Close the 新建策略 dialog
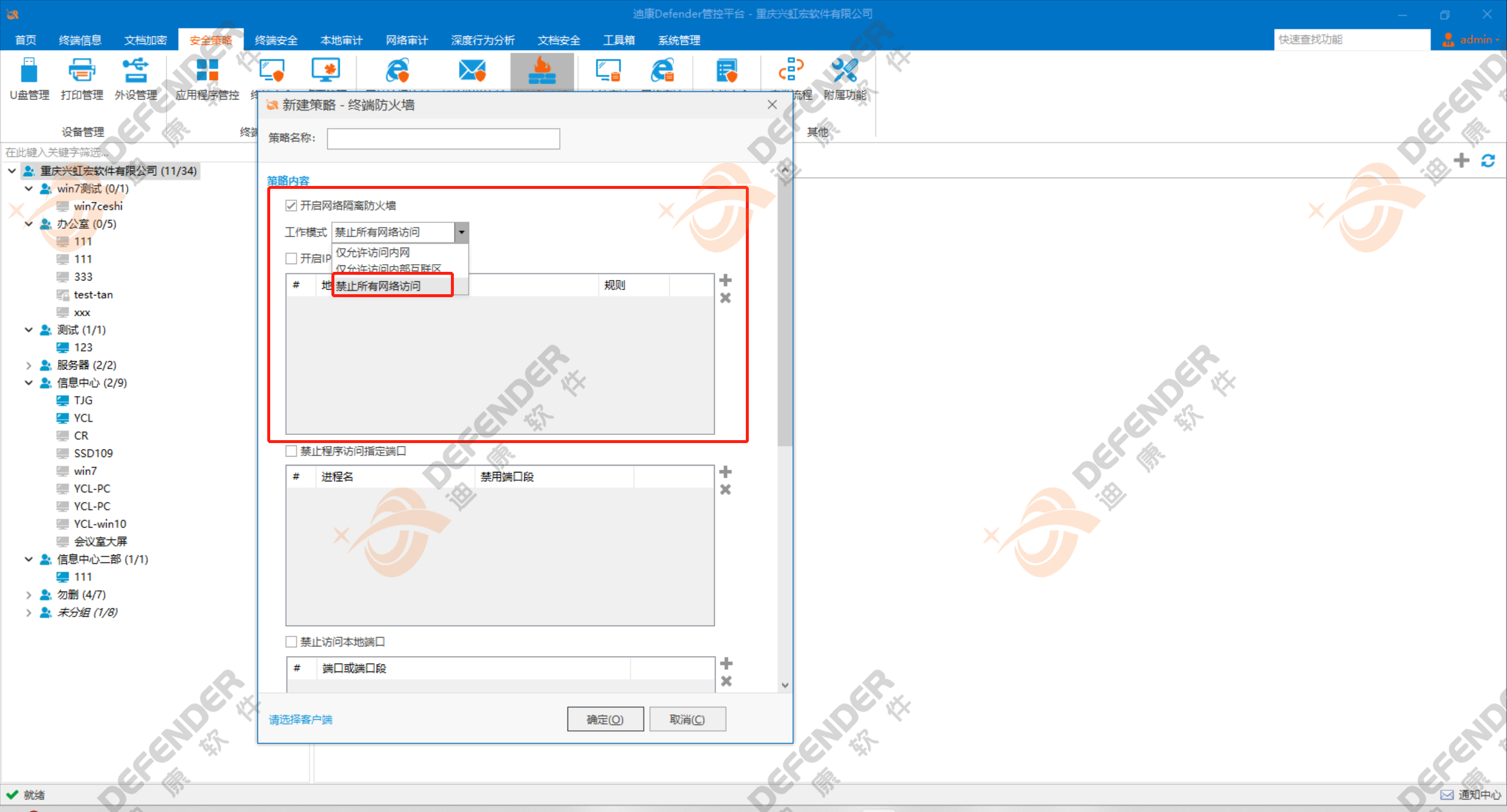The image size is (1507, 812). pos(772,105)
